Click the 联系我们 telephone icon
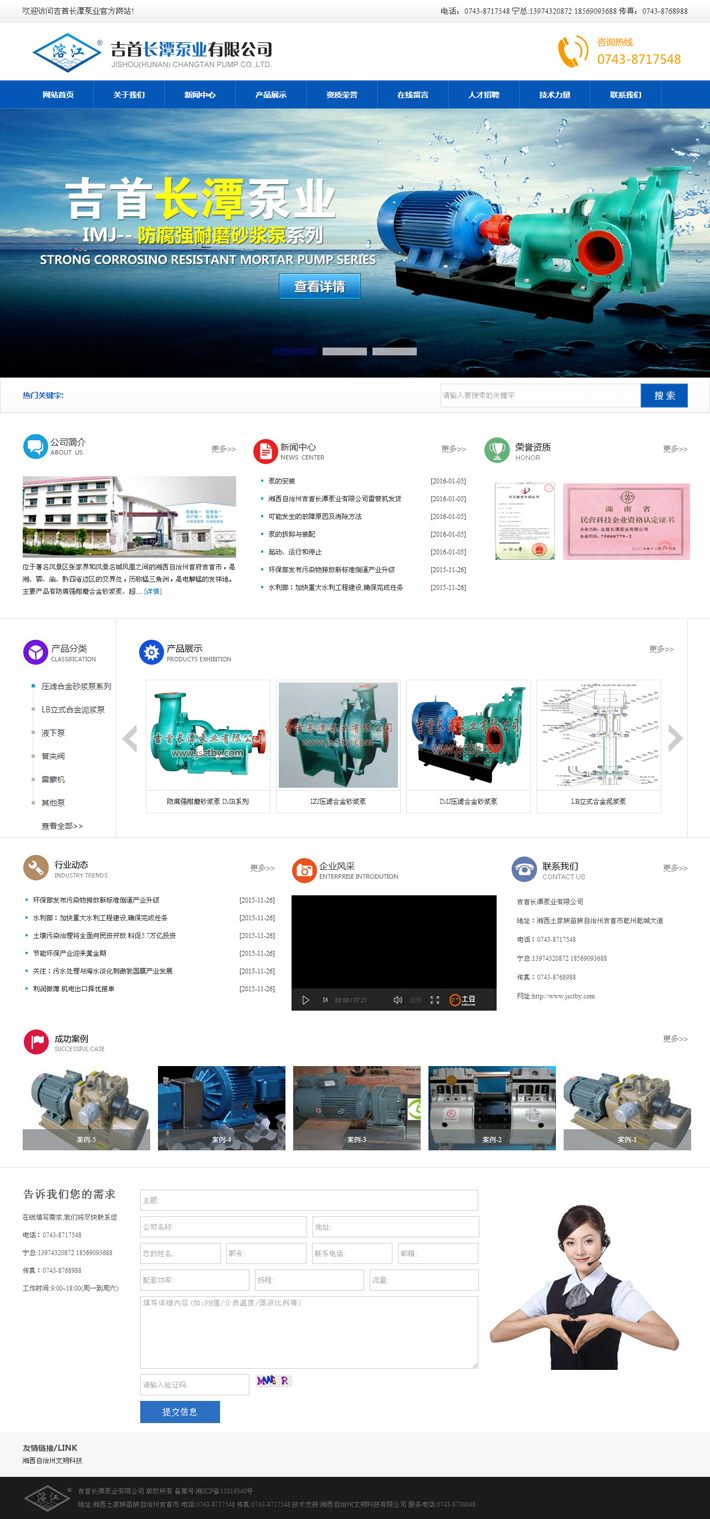The width and height of the screenshot is (710, 1519). tap(524, 869)
